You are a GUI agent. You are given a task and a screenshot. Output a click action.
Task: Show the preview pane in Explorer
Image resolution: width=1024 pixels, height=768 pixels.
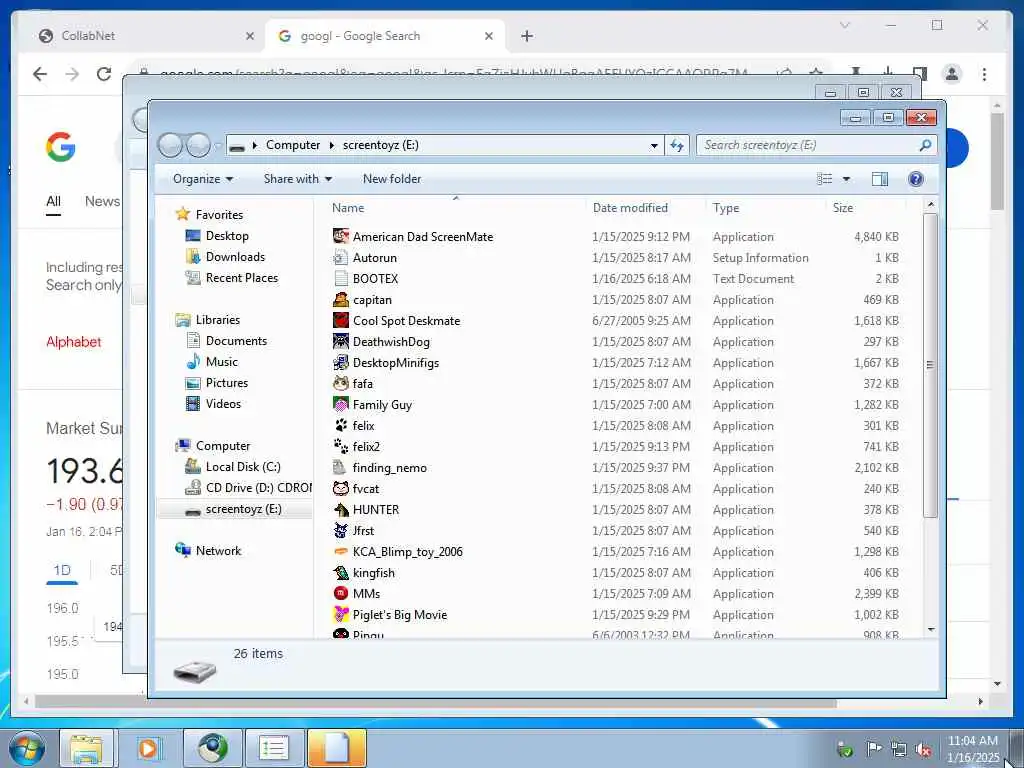[x=880, y=179]
